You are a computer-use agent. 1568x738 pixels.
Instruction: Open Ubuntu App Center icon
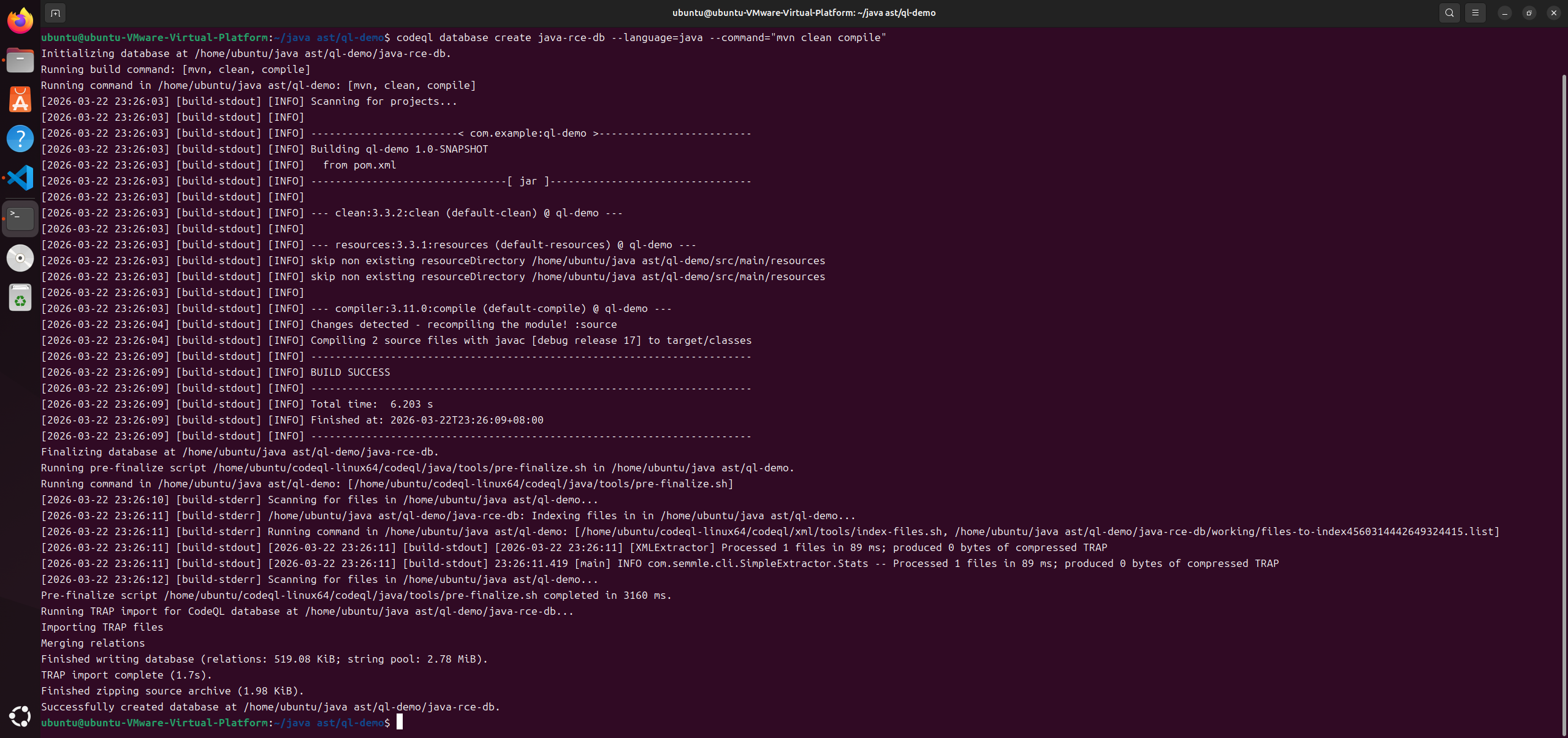pyautogui.click(x=20, y=100)
